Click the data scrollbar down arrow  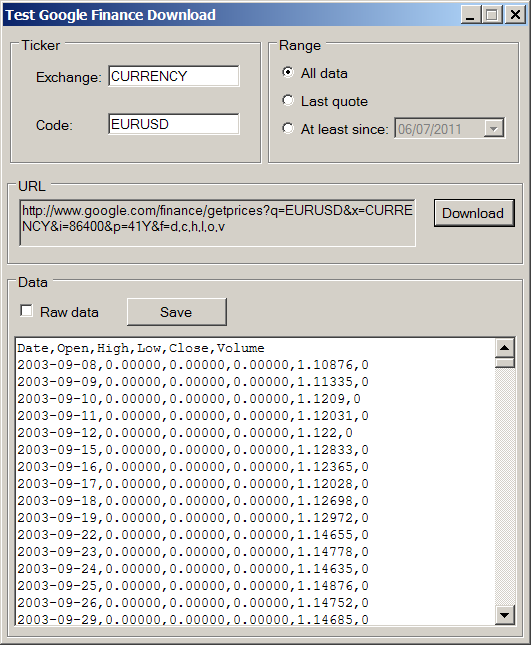coord(505,615)
